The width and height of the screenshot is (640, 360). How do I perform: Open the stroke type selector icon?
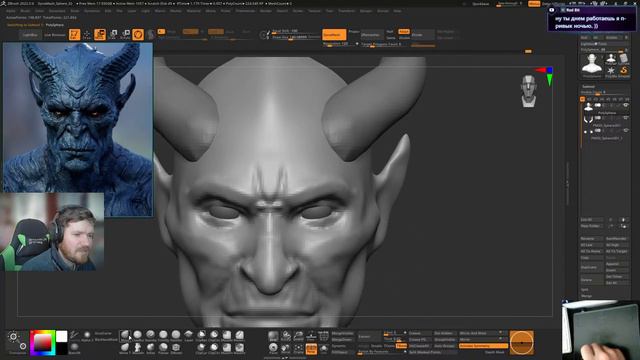point(74,336)
